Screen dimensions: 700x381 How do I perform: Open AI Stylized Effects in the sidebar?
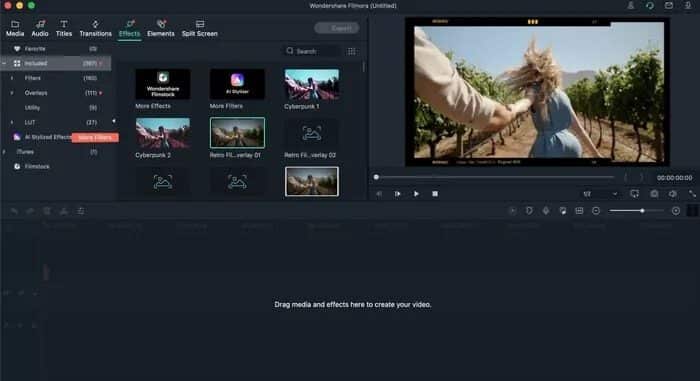click(42, 137)
